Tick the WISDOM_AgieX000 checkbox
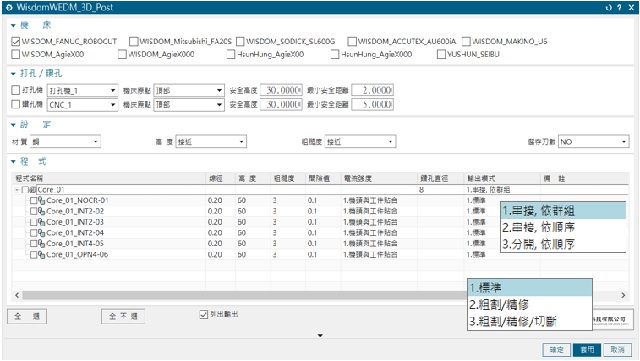The width and height of the screenshot is (640, 361). pyautogui.click(x=122, y=54)
